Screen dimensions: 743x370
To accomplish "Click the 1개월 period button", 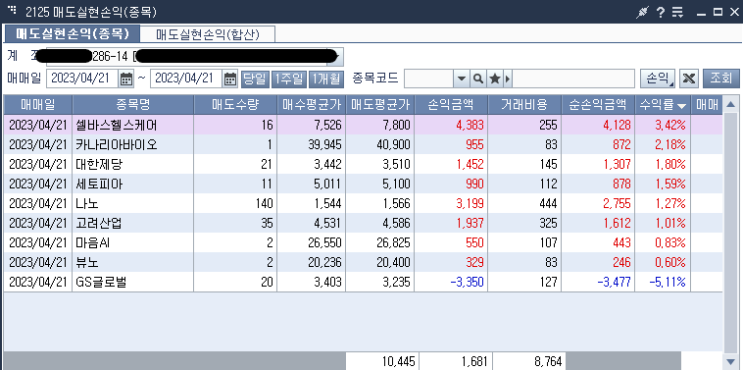I will pos(326,79).
